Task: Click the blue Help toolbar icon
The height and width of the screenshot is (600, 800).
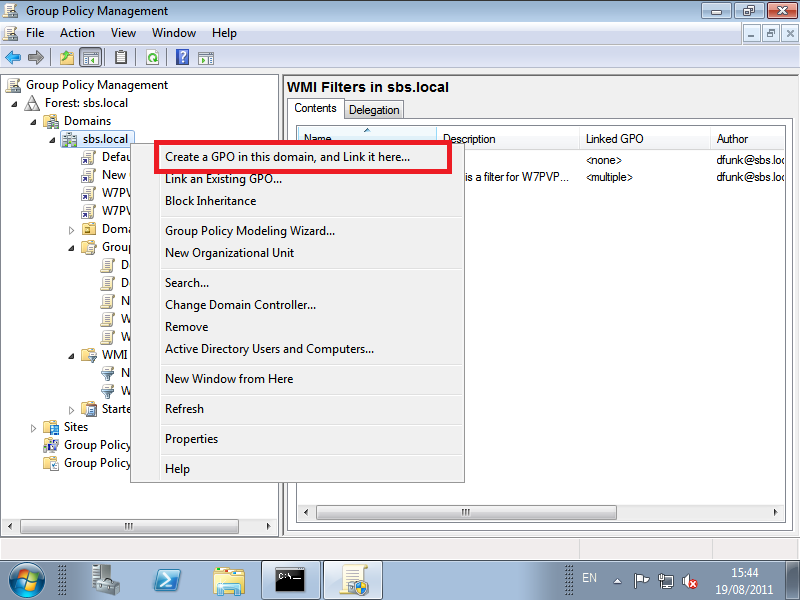Action: [183, 58]
